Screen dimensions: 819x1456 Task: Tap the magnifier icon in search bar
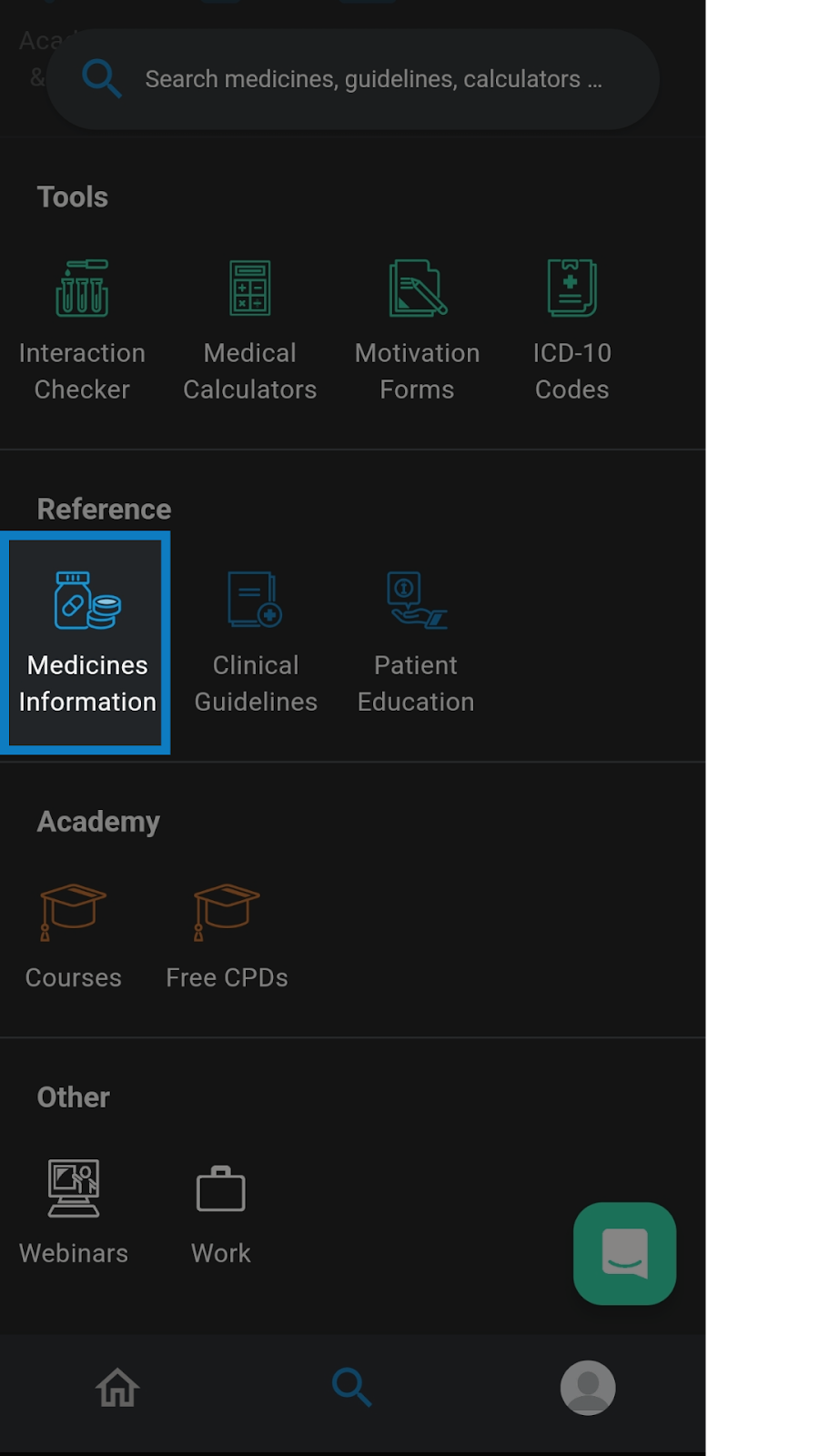click(101, 79)
